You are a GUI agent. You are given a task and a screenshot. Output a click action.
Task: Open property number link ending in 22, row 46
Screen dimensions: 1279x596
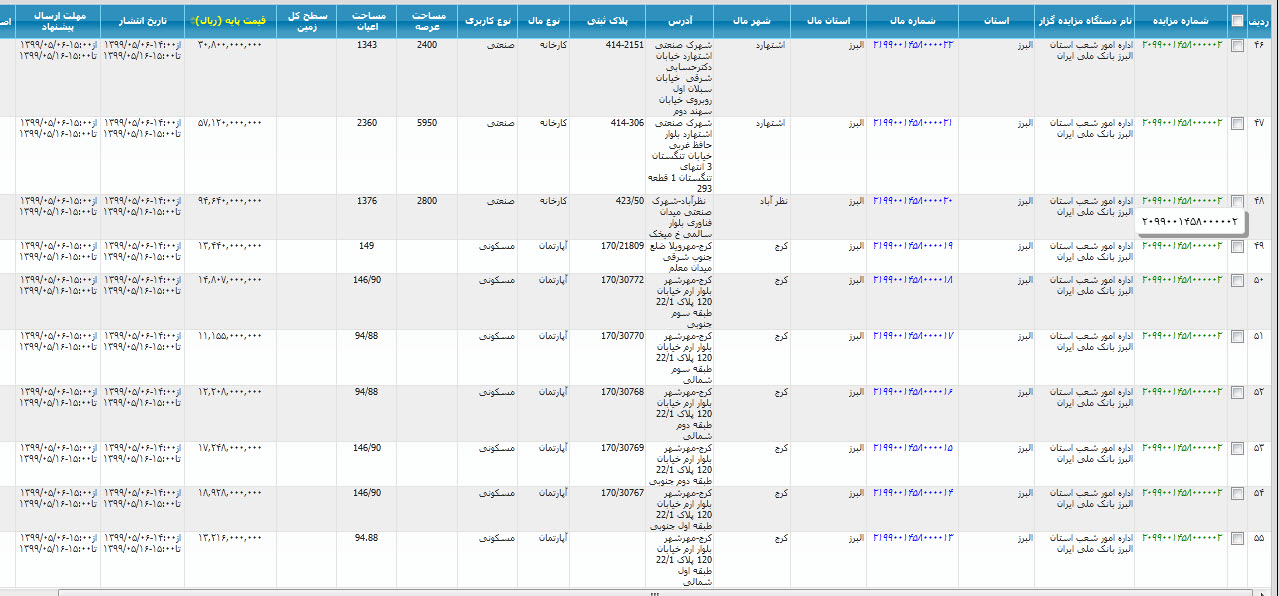point(912,45)
